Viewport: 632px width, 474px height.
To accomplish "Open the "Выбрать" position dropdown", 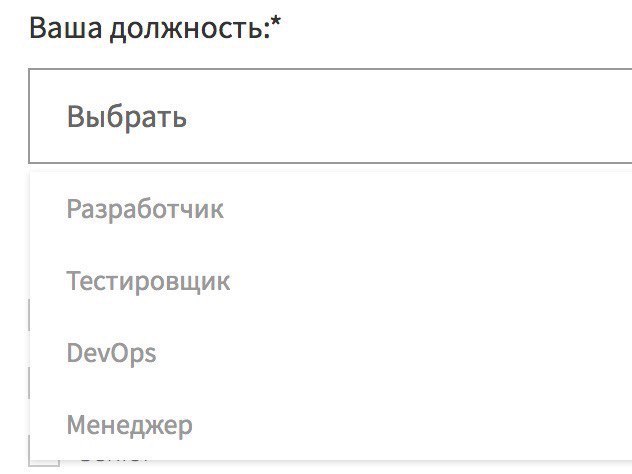I will (x=330, y=117).
